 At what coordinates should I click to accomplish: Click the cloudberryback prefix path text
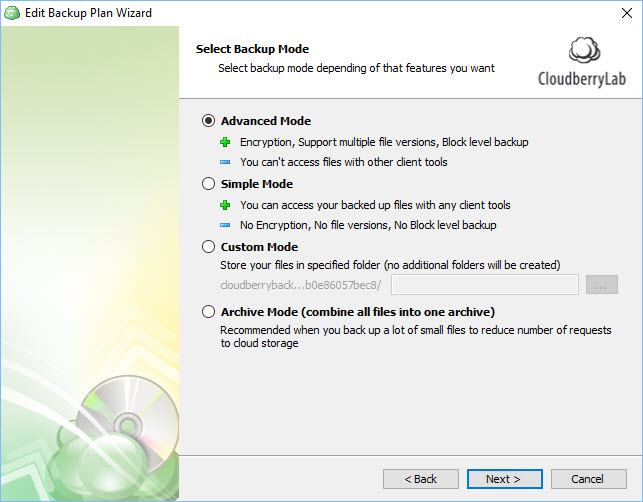pyautogui.click(x=301, y=285)
